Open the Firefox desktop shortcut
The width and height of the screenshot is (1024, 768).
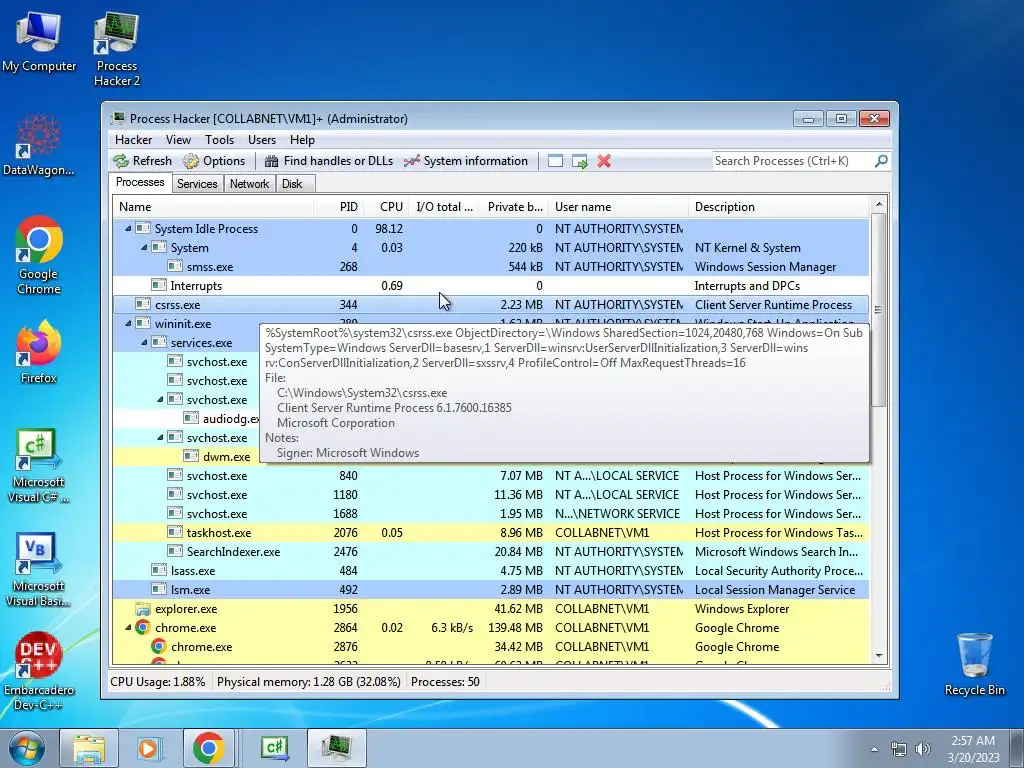(39, 352)
